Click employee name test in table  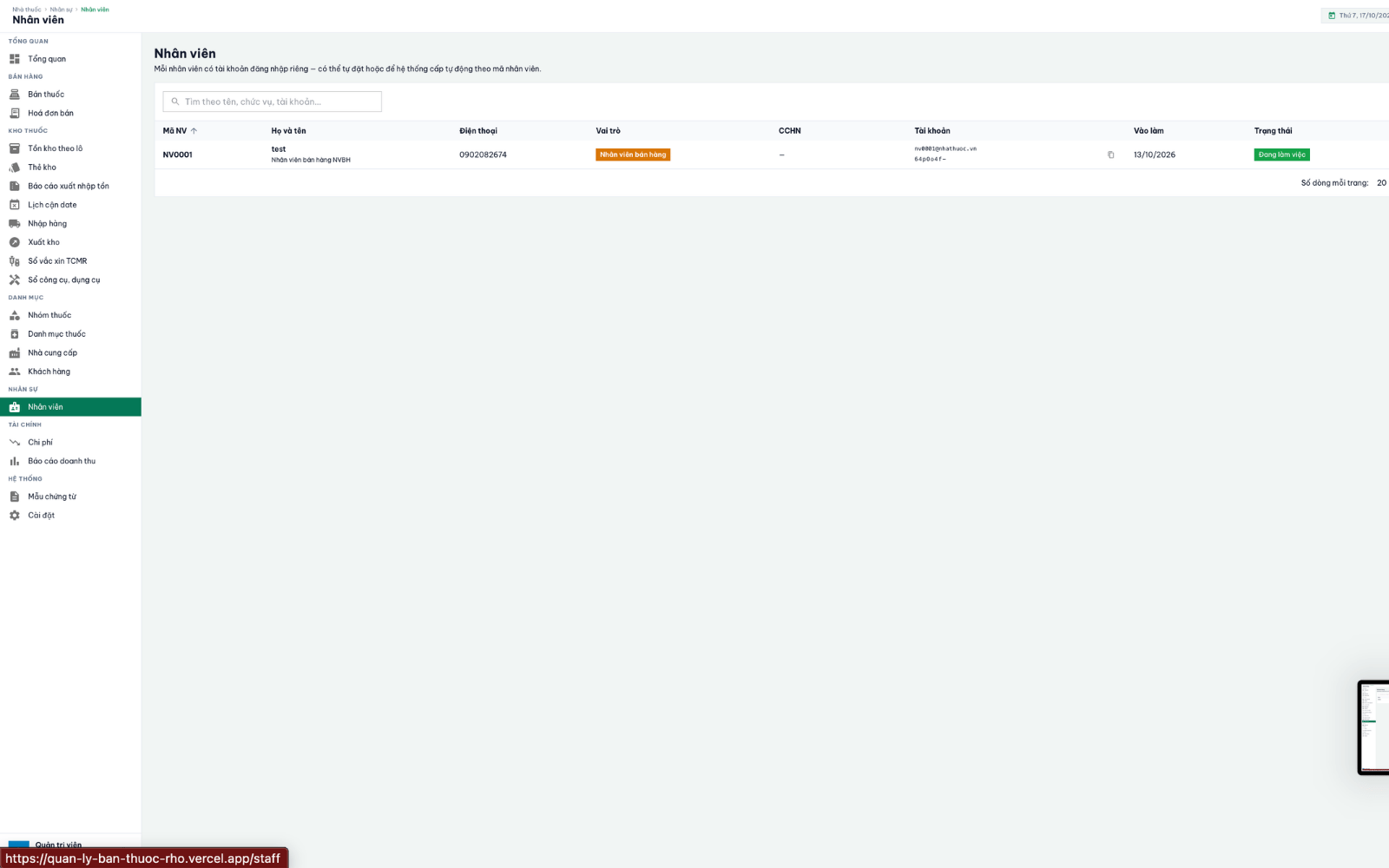[x=279, y=149]
